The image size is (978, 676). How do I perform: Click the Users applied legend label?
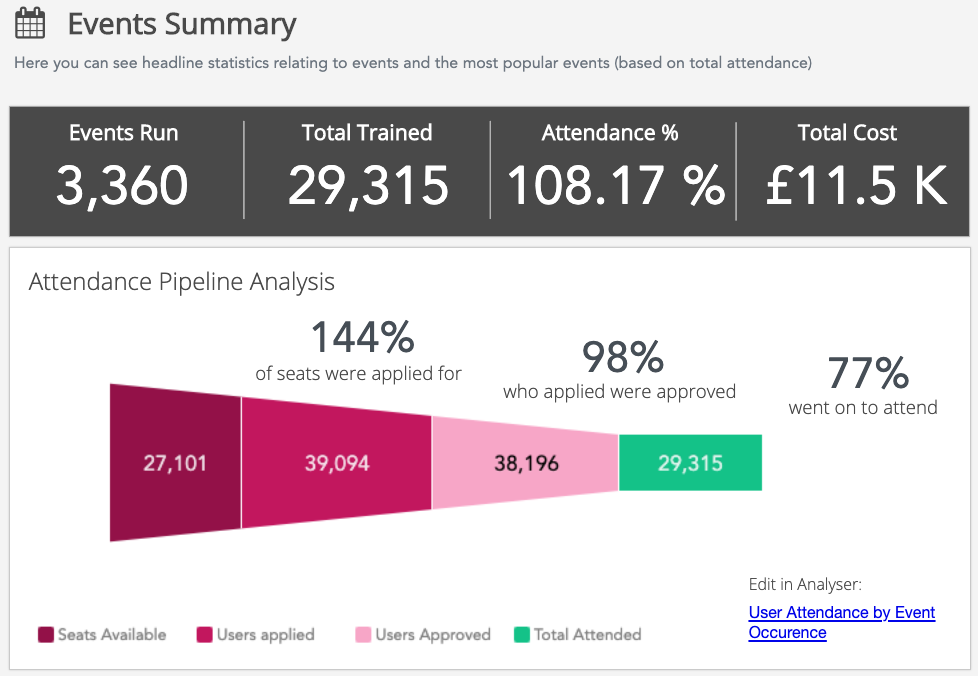tap(265, 634)
